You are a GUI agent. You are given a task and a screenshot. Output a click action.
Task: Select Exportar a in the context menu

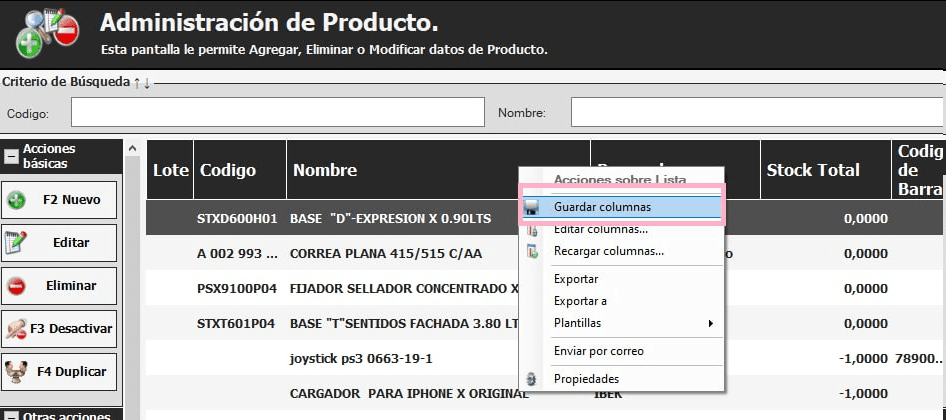[580, 301]
